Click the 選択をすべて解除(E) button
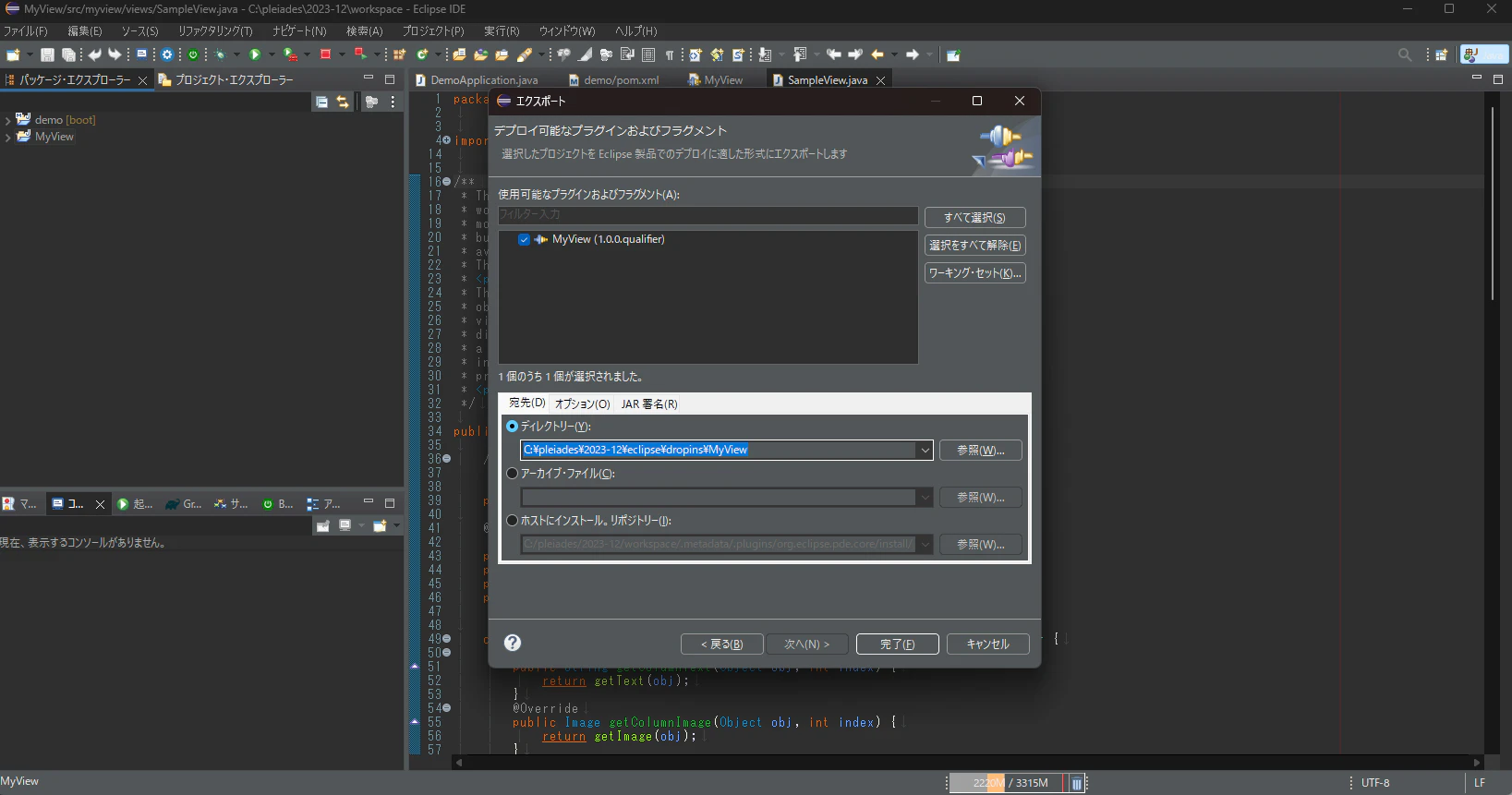Viewport: 1512px width, 795px height. [x=974, y=246]
